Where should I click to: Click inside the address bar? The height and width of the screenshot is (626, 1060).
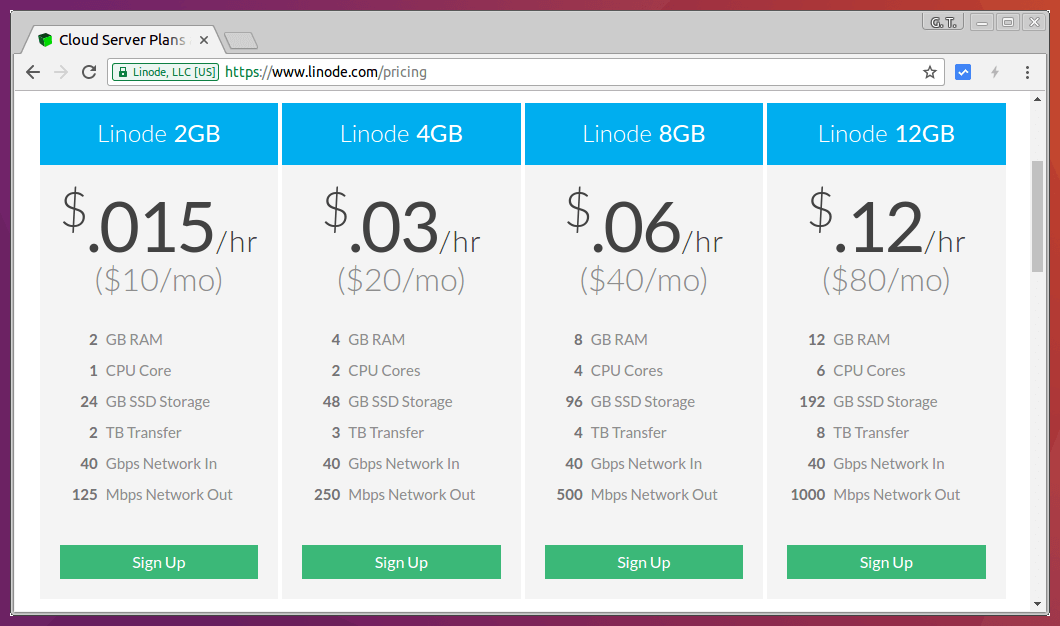(500, 71)
